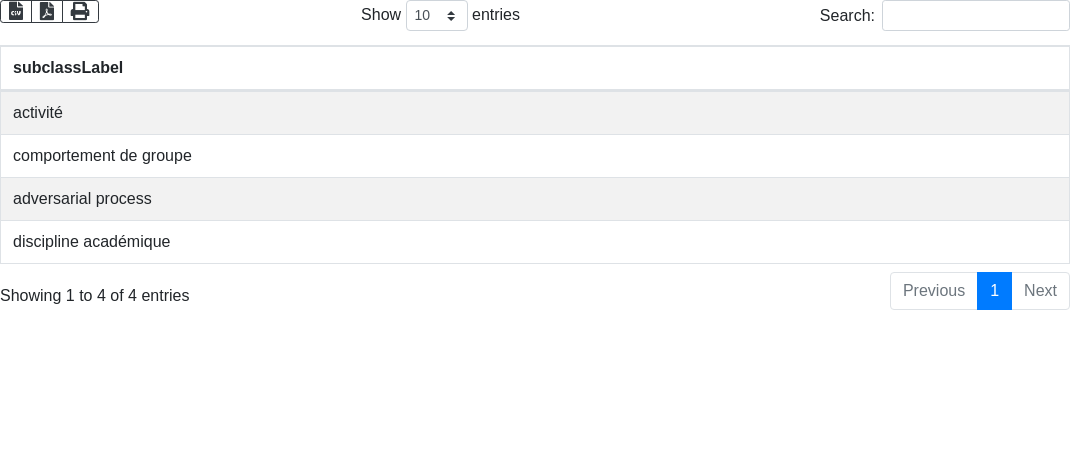Export the table as CSV file
The width and height of the screenshot is (1070, 450).
[x=16, y=11]
